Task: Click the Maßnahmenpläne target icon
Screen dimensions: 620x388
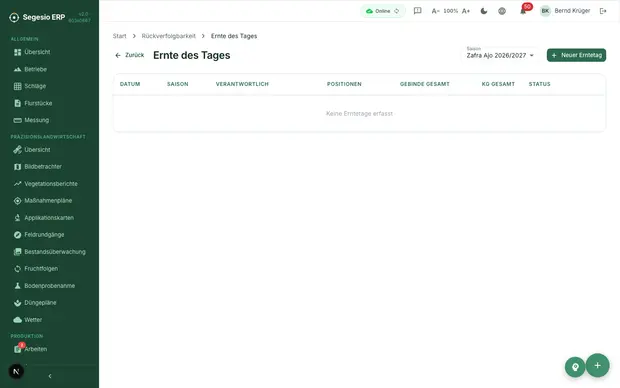Action: [x=17, y=201]
